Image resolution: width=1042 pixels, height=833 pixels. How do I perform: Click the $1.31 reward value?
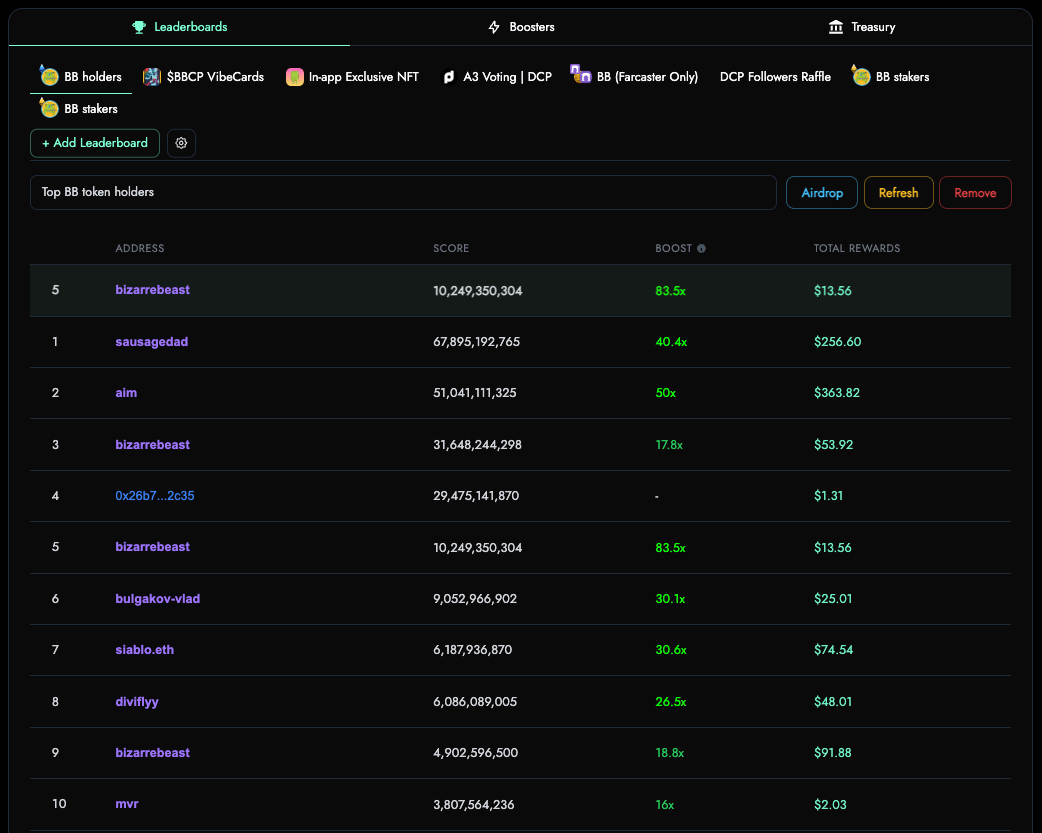click(829, 496)
